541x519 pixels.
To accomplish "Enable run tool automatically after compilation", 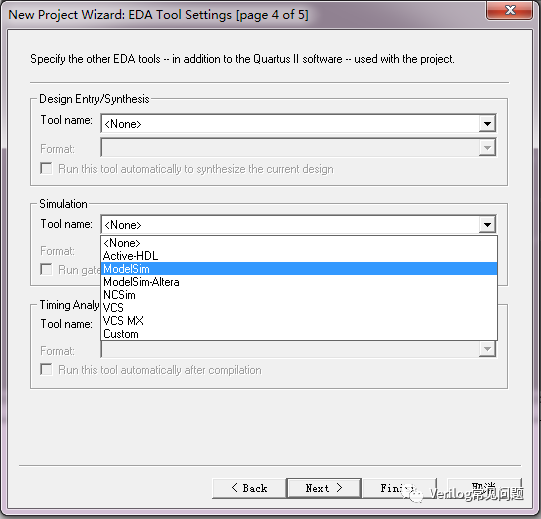I will coord(46,369).
